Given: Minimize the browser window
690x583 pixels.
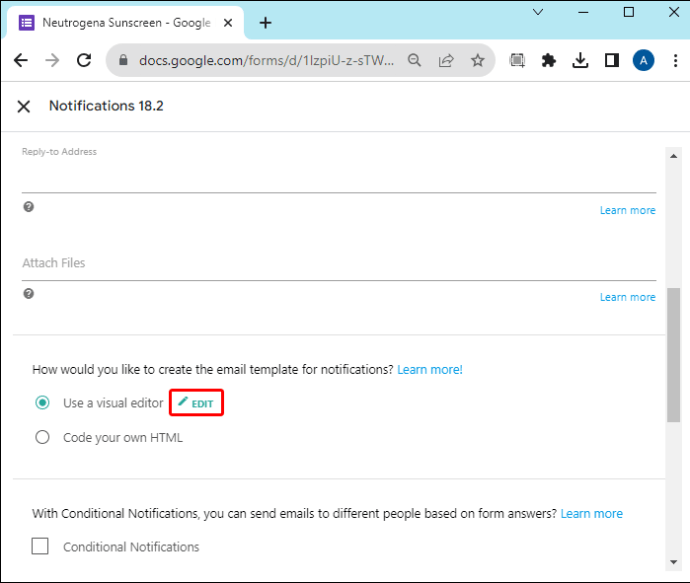Looking at the screenshot, I should (x=583, y=12).
